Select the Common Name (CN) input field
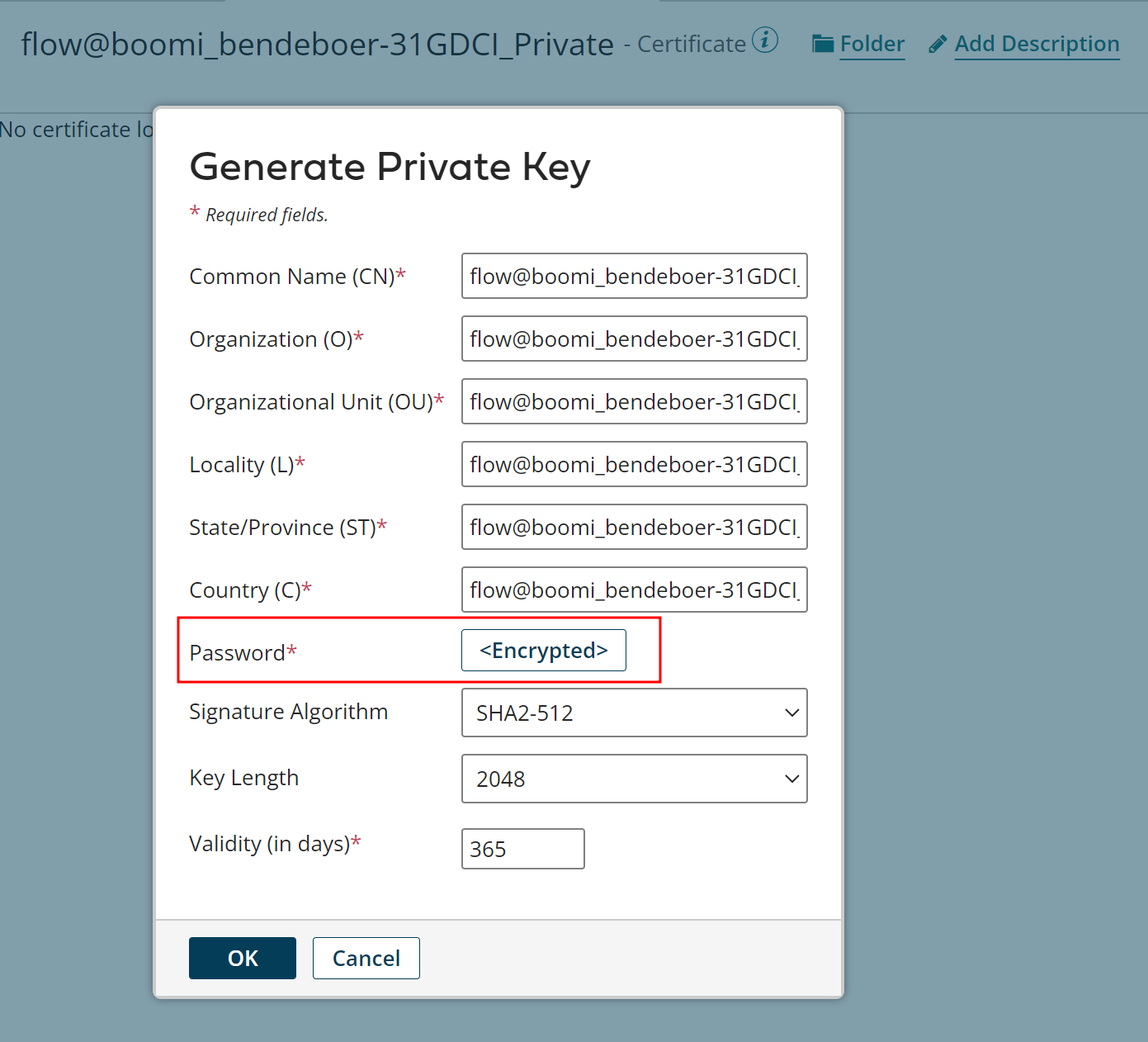Viewport: 1148px width, 1042px height. point(634,276)
